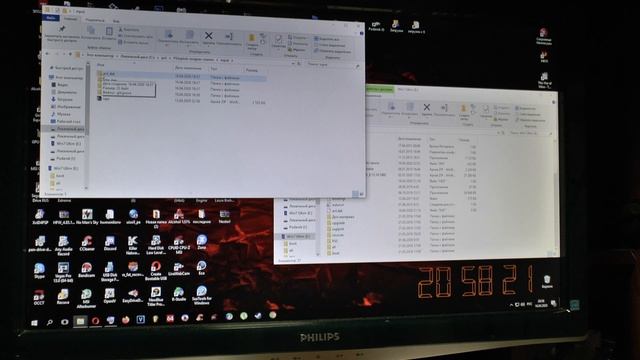Switch to the Поделиться ribbon tab
The width and height of the screenshot is (640, 360).
(x=95, y=20)
